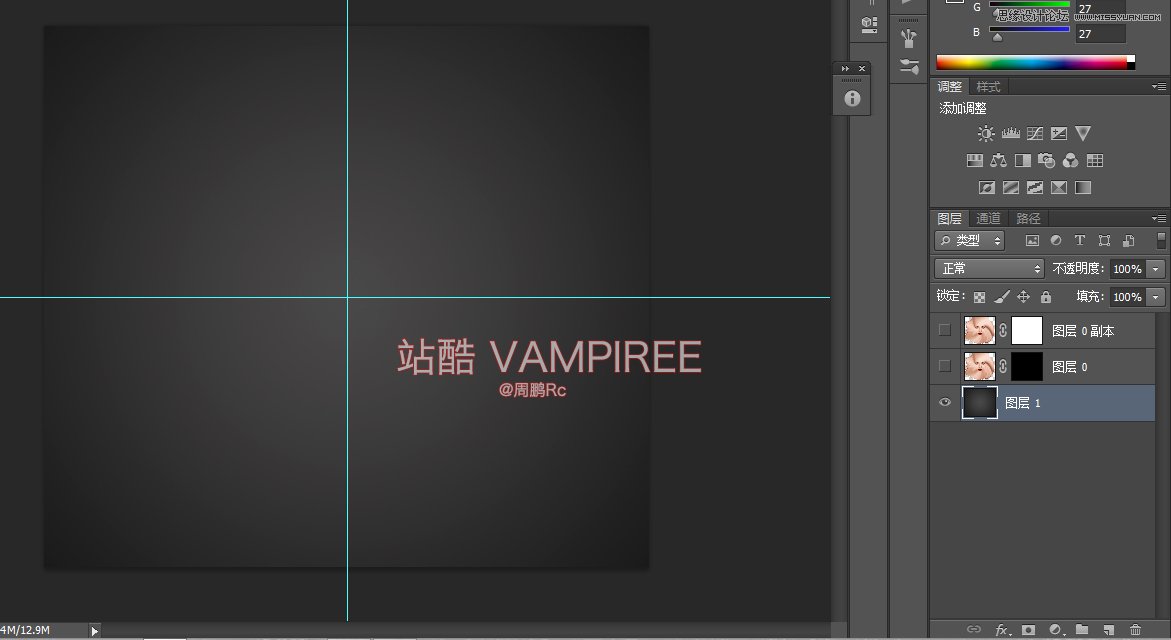This screenshot has height=640, width=1171.
Task: Add a Threshold adjustment layer
Action: coord(1034,187)
